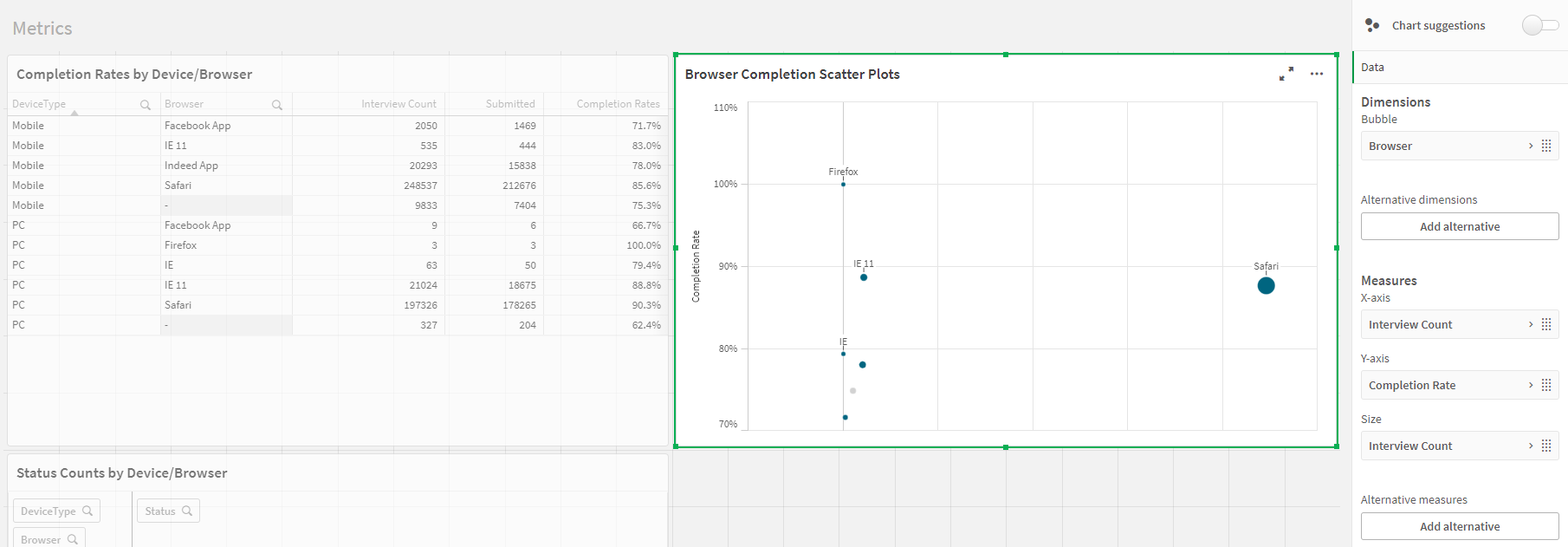This screenshot has height=547, width=1568.
Task: Open the Status filter in Status Counts
Action: 168,511
